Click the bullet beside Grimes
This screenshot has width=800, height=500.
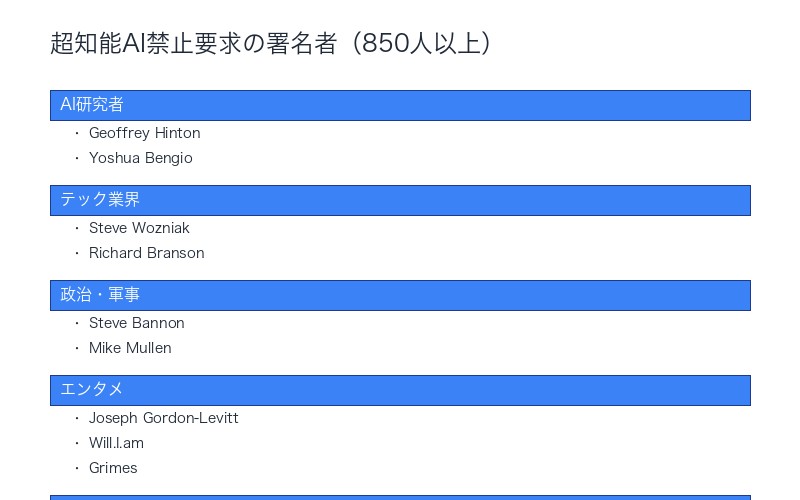(77, 468)
